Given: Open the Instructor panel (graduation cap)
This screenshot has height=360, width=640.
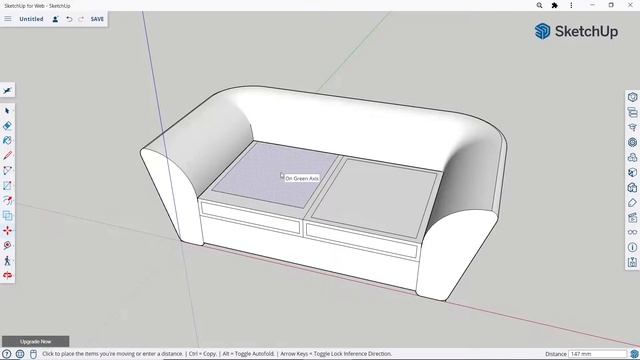Looking at the screenshot, I should click(632, 127).
